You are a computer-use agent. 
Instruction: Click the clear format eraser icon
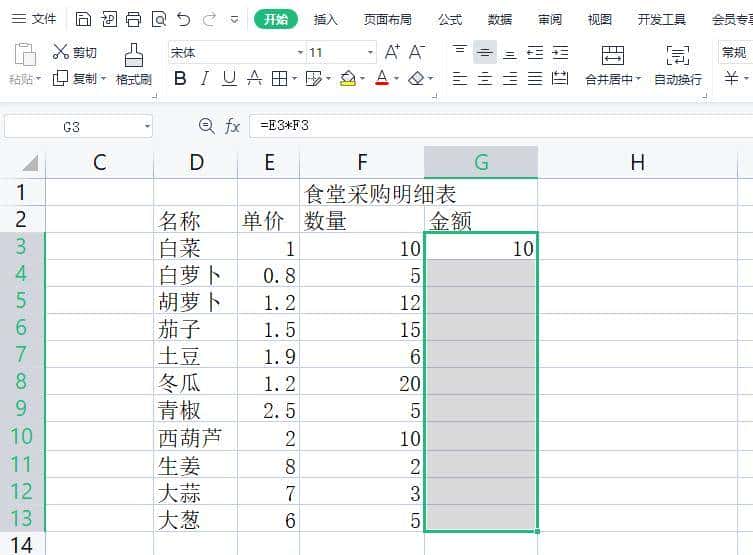point(416,78)
